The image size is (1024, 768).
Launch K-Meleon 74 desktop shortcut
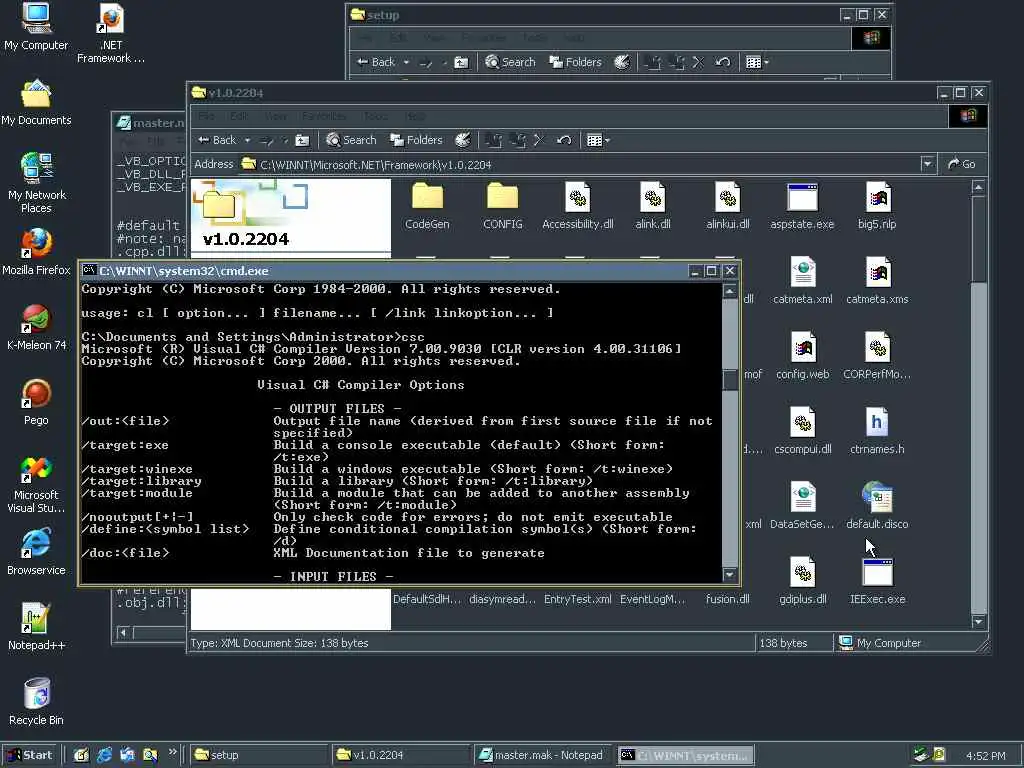point(36,327)
